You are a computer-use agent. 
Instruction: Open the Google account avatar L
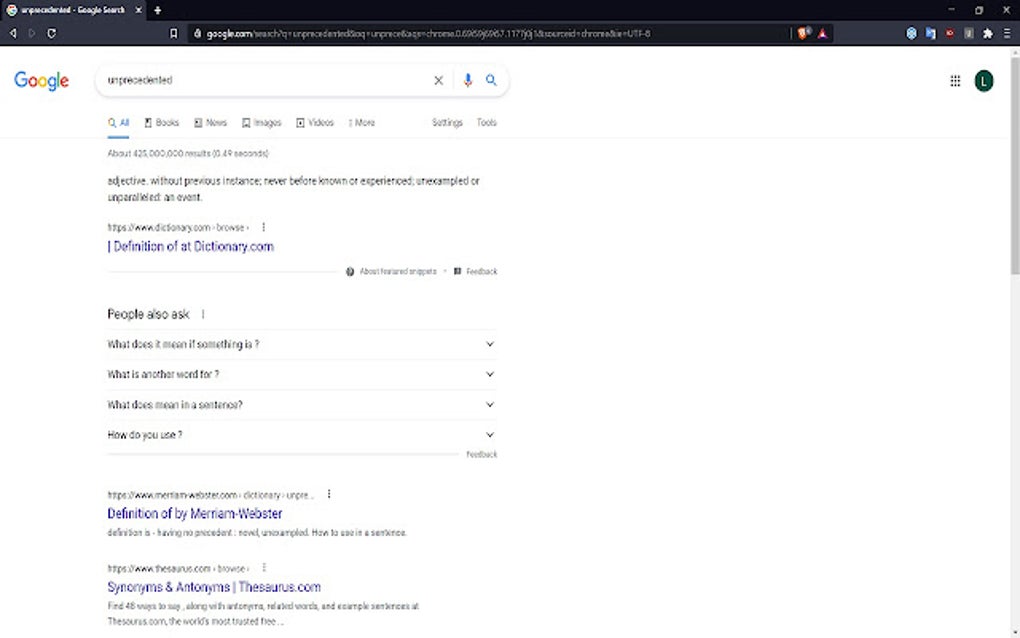click(984, 81)
